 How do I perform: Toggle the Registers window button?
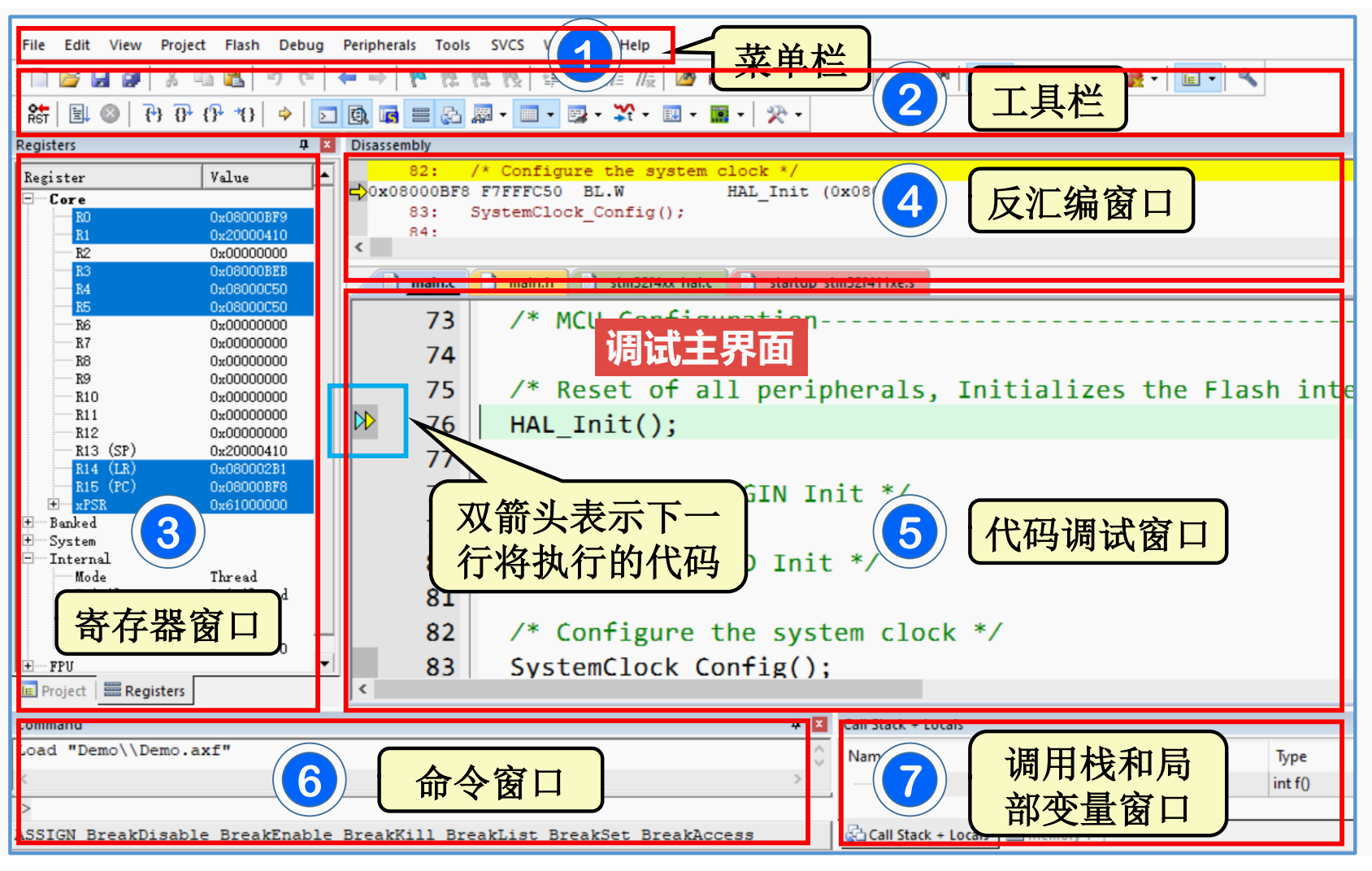(420, 115)
